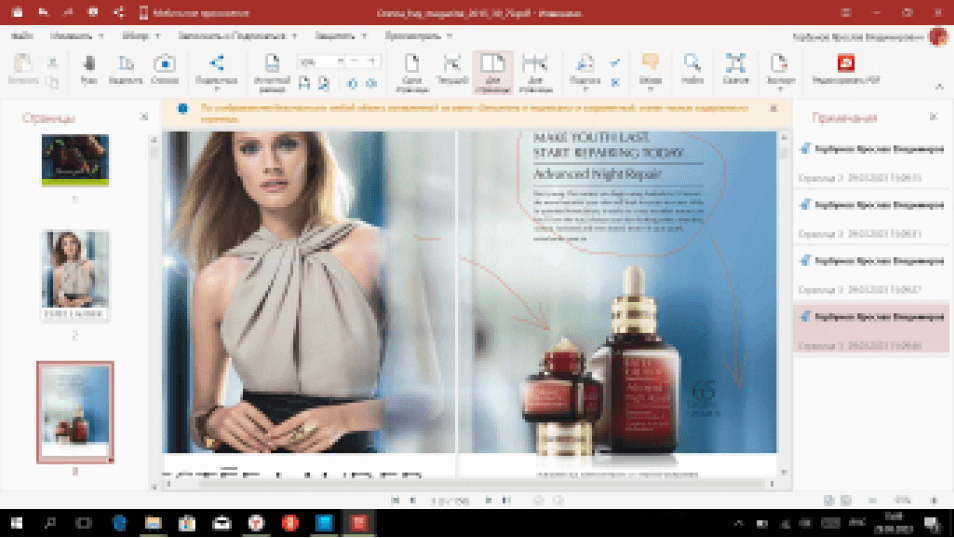Rotate the page clockwise
954x538 pixels.
pyautogui.click(x=371, y=83)
